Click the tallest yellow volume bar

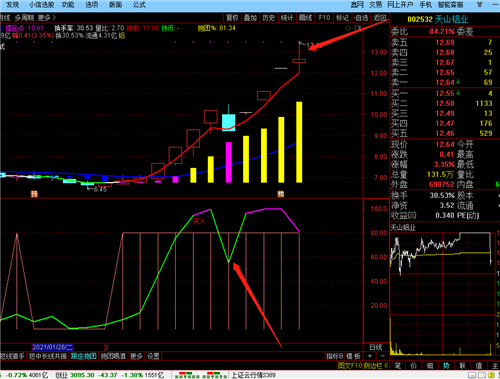(299, 142)
